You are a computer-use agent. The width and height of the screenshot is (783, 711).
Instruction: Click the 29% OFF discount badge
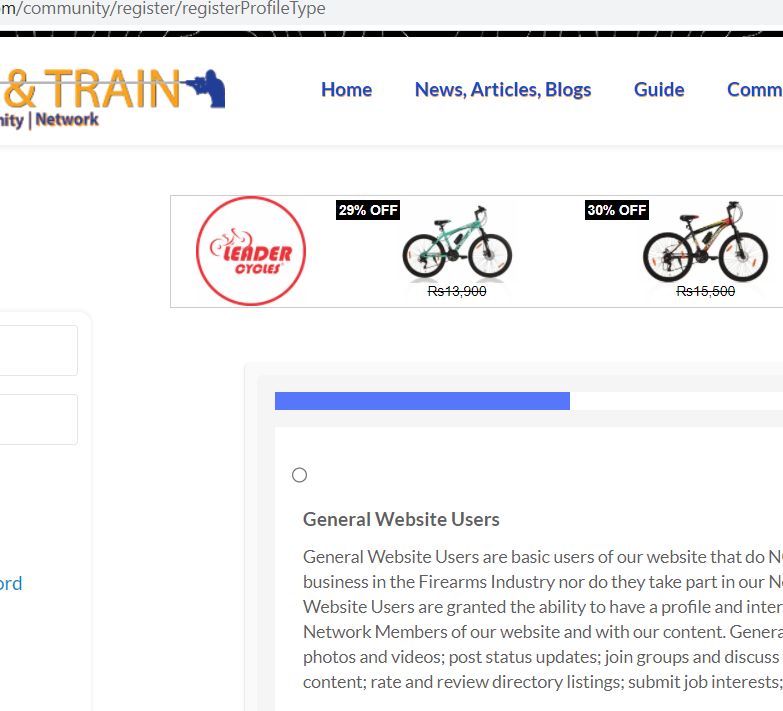pyautogui.click(x=368, y=210)
